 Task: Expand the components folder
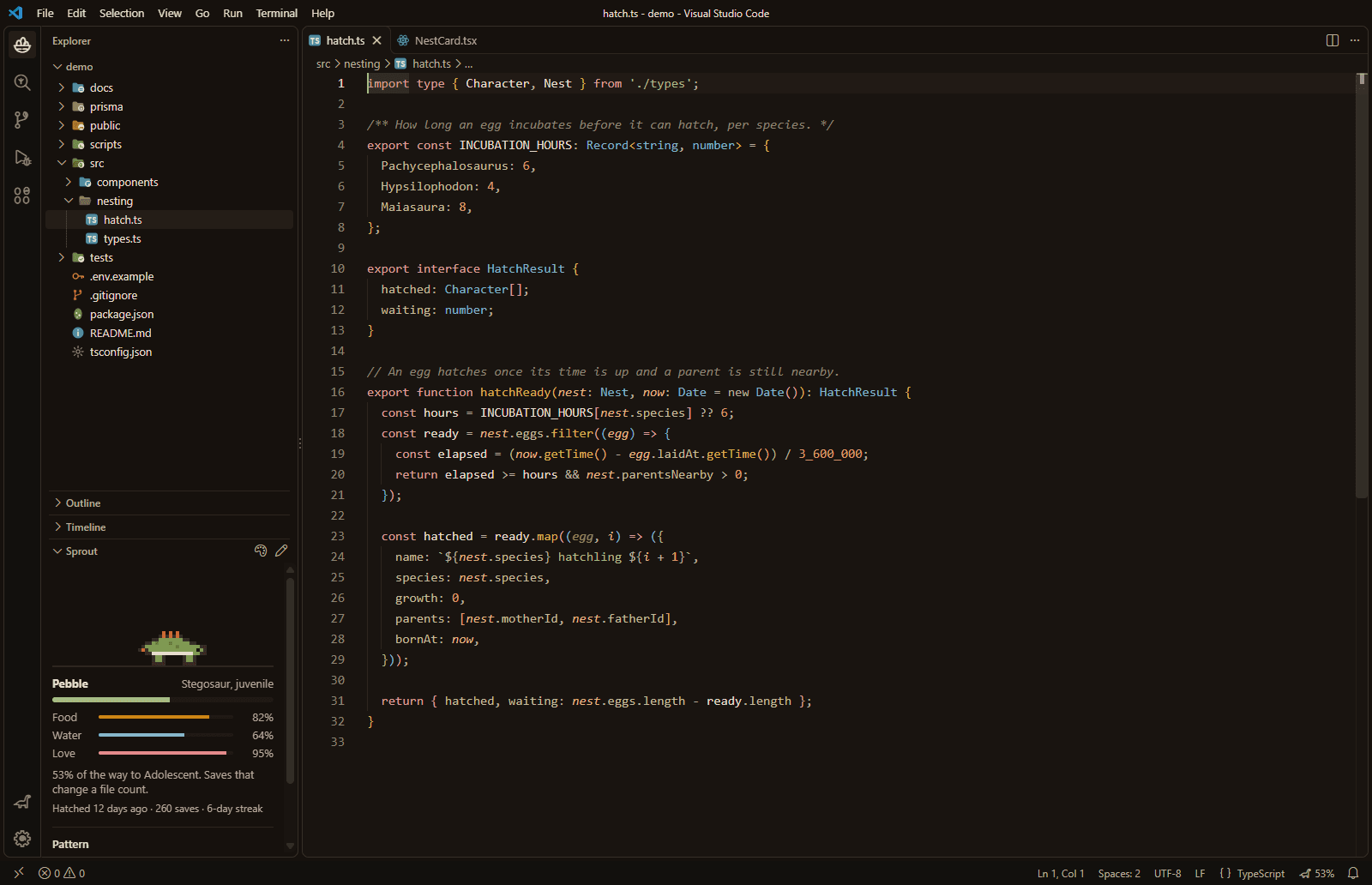coord(68,182)
